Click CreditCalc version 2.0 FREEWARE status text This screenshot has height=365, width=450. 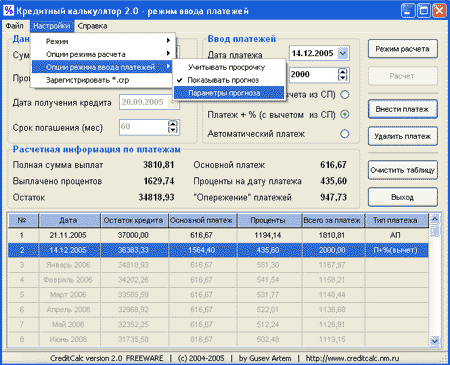click(x=107, y=359)
